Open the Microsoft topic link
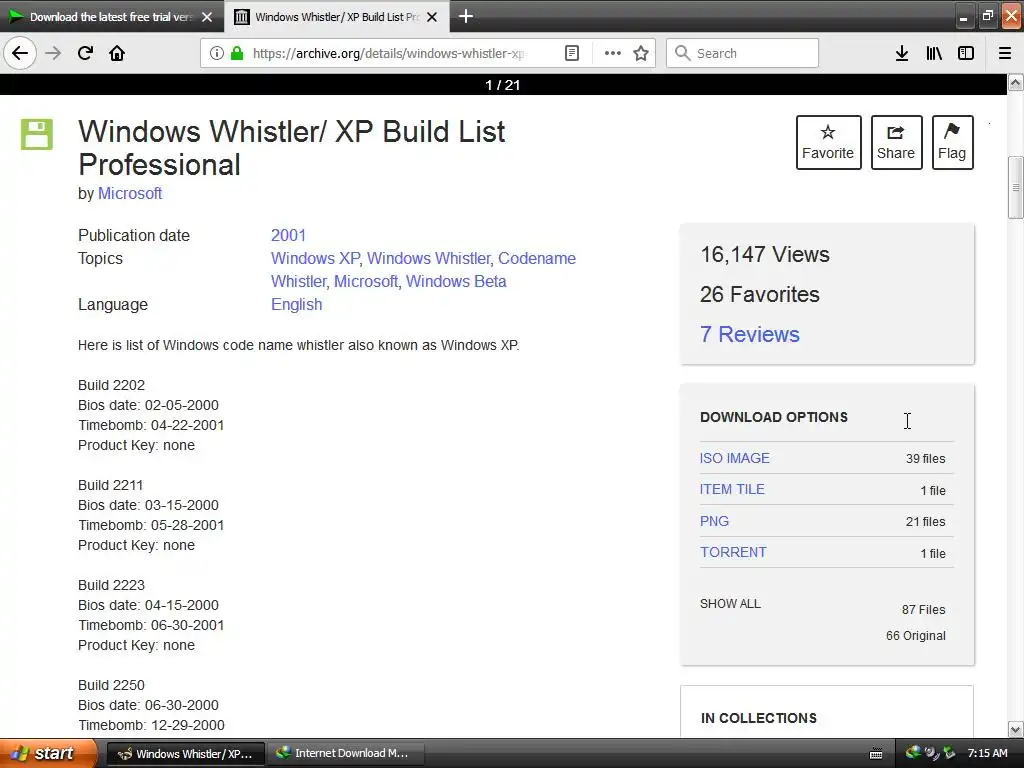This screenshot has width=1024, height=768. pos(366,281)
